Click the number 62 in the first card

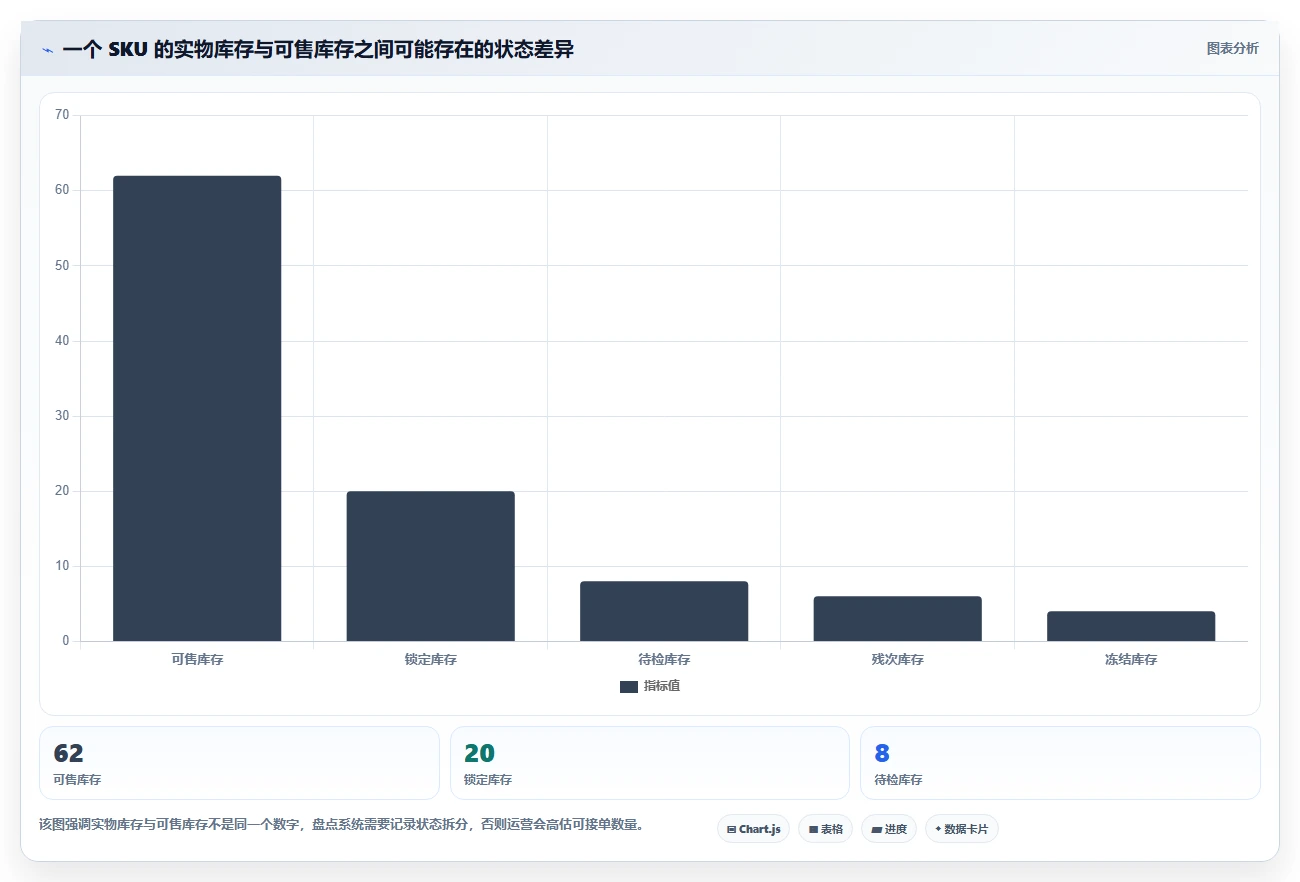pyautogui.click(x=68, y=754)
